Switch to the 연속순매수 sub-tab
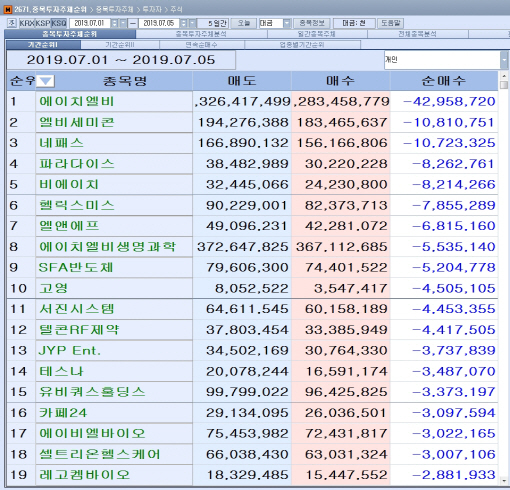Viewport: 510px width, 490px height. [x=201, y=45]
